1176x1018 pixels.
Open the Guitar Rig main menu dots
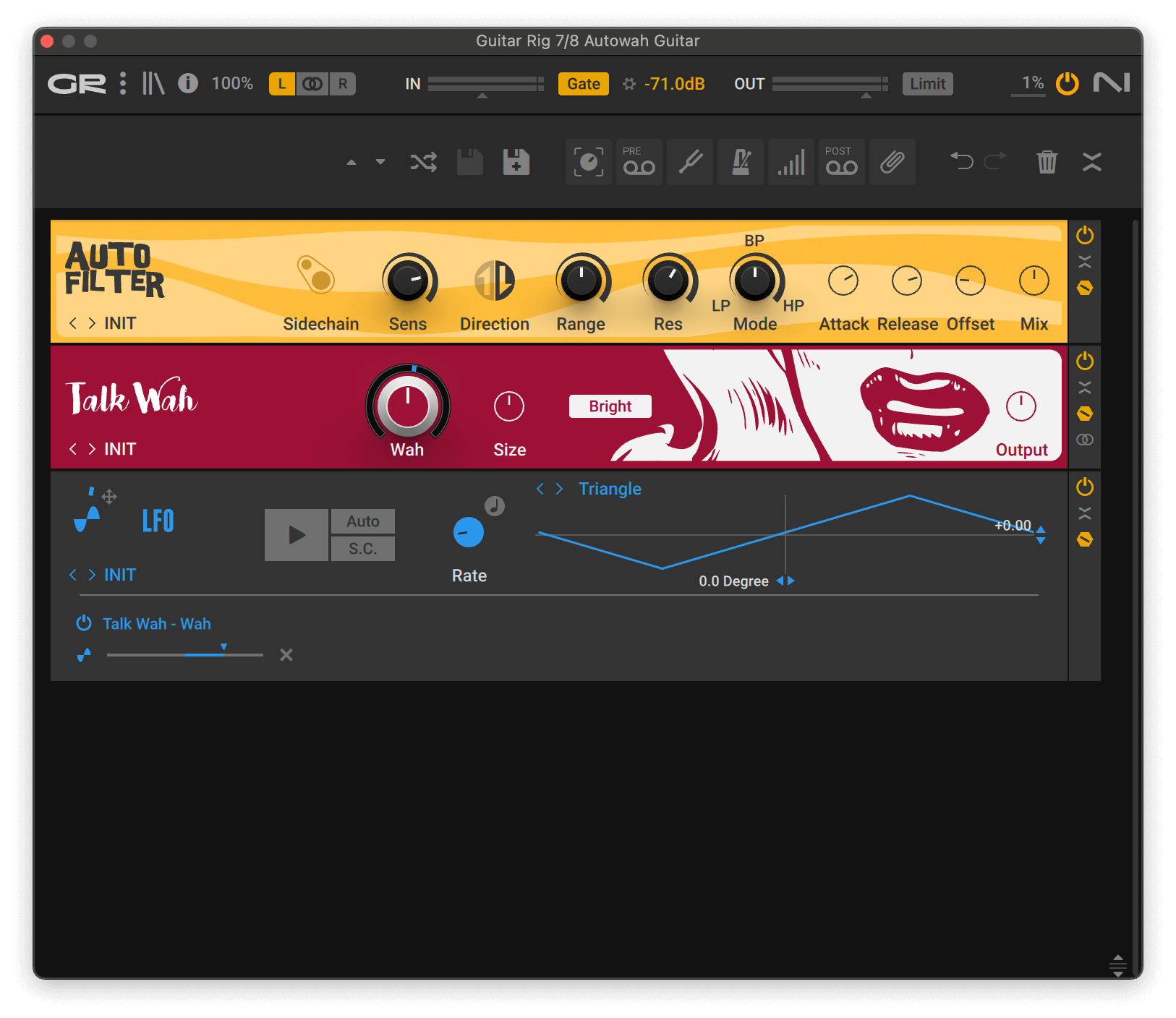click(x=123, y=84)
